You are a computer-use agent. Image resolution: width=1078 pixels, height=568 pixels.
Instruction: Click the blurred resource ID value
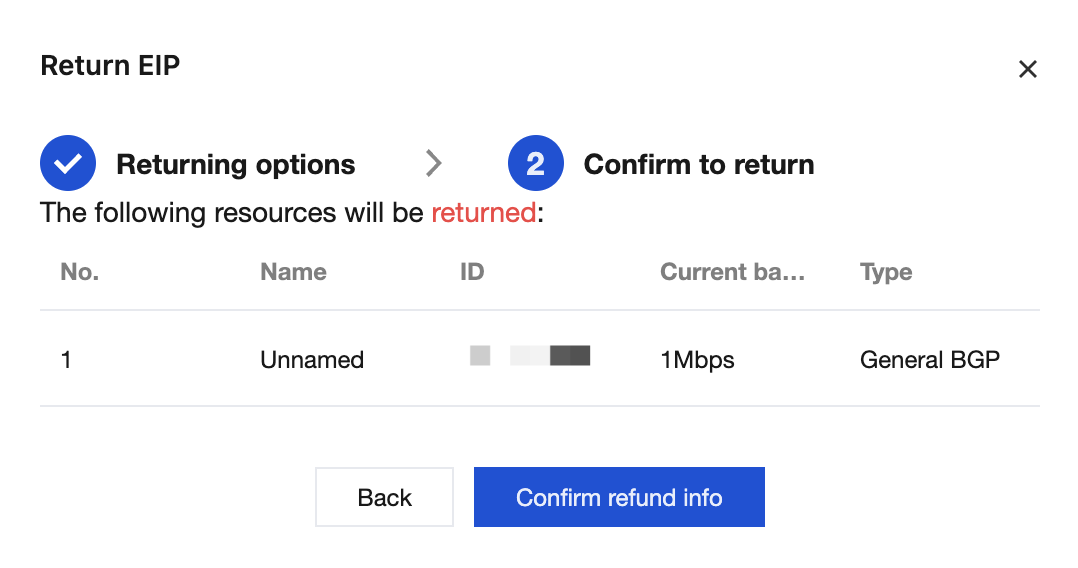[x=530, y=356]
